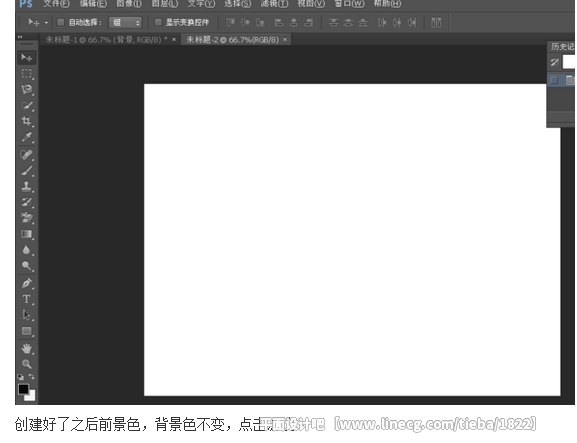Select the Brush tool
The height and width of the screenshot is (443, 577).
coord(26,170)
